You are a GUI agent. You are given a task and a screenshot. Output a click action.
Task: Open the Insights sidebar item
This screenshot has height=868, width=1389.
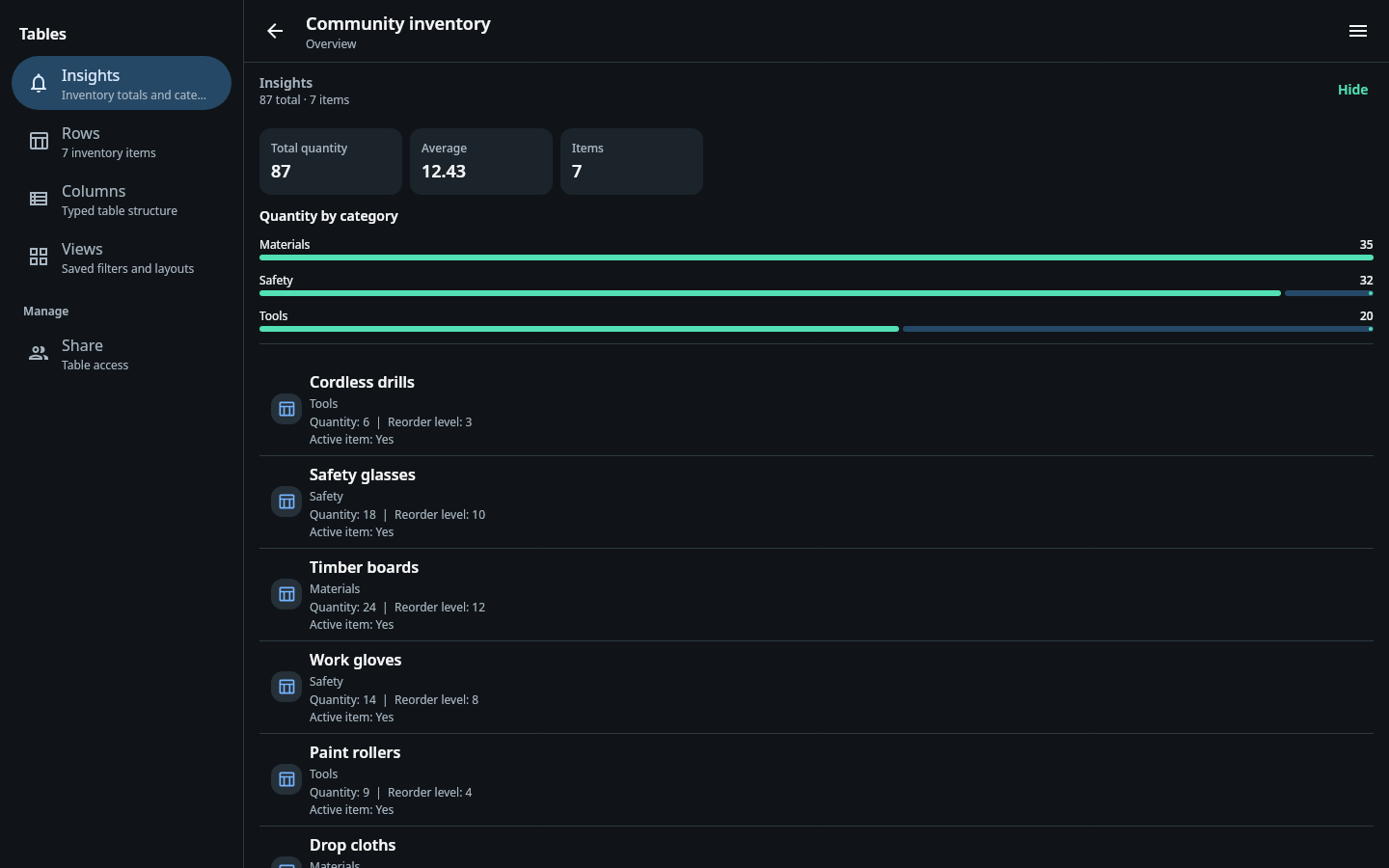(122, 83)
